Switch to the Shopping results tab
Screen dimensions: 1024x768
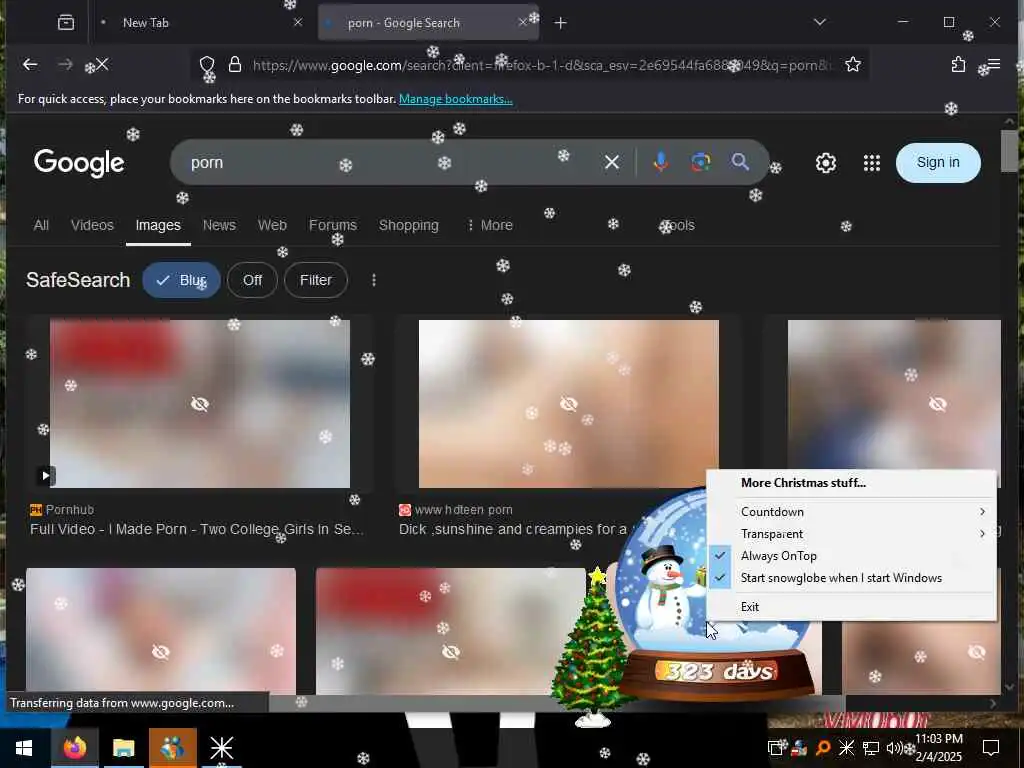click(409, 225)
